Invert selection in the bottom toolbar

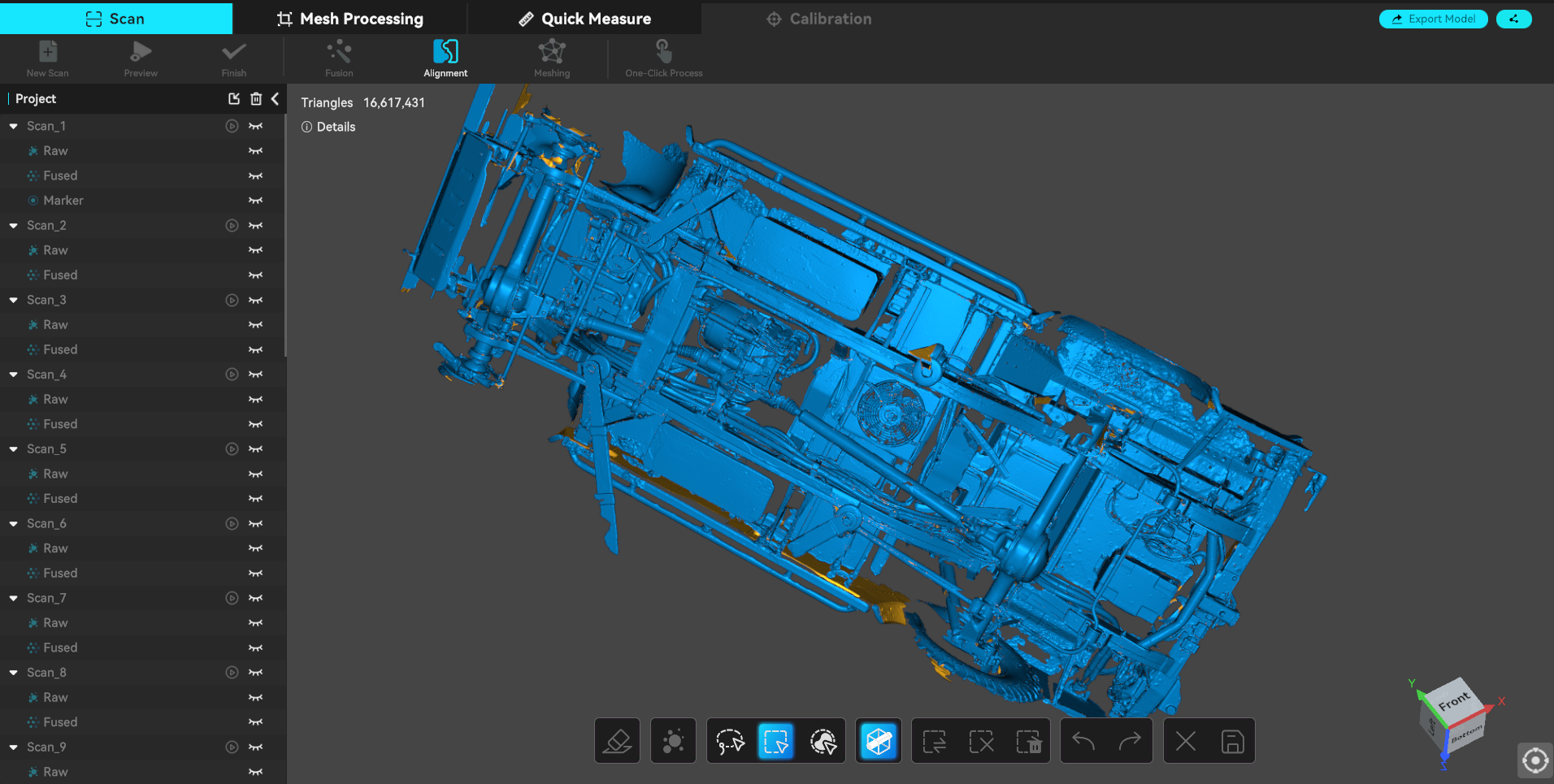click(x=935, y=741)
